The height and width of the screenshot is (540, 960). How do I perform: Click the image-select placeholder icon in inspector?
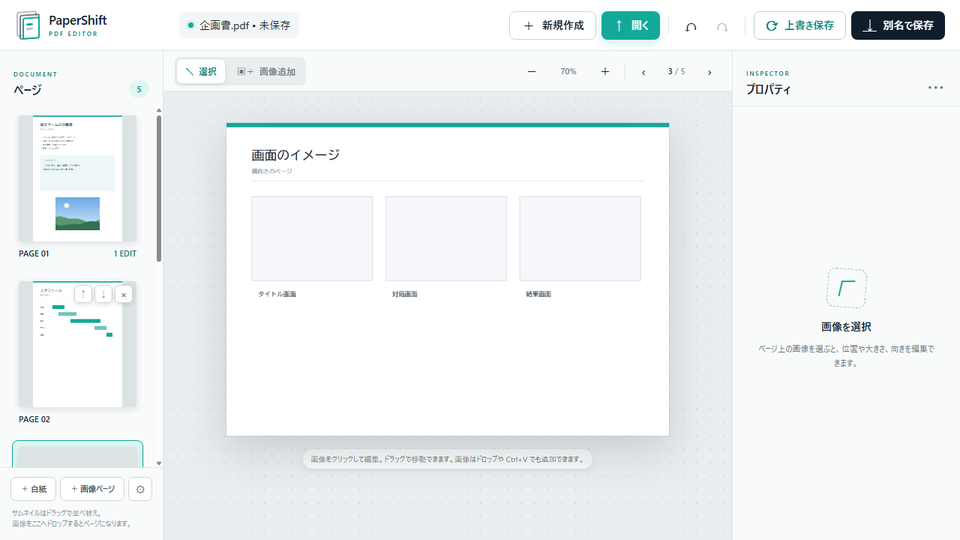(846, 288)
